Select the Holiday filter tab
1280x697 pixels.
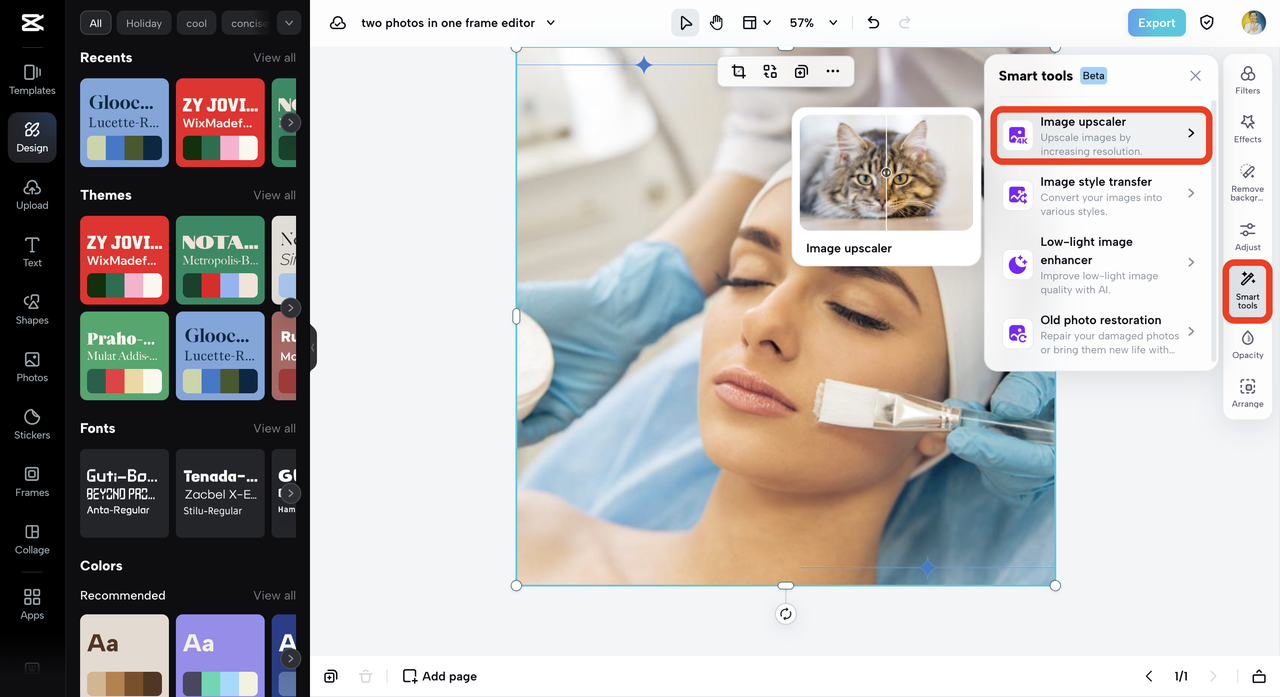tap(143, 23)
